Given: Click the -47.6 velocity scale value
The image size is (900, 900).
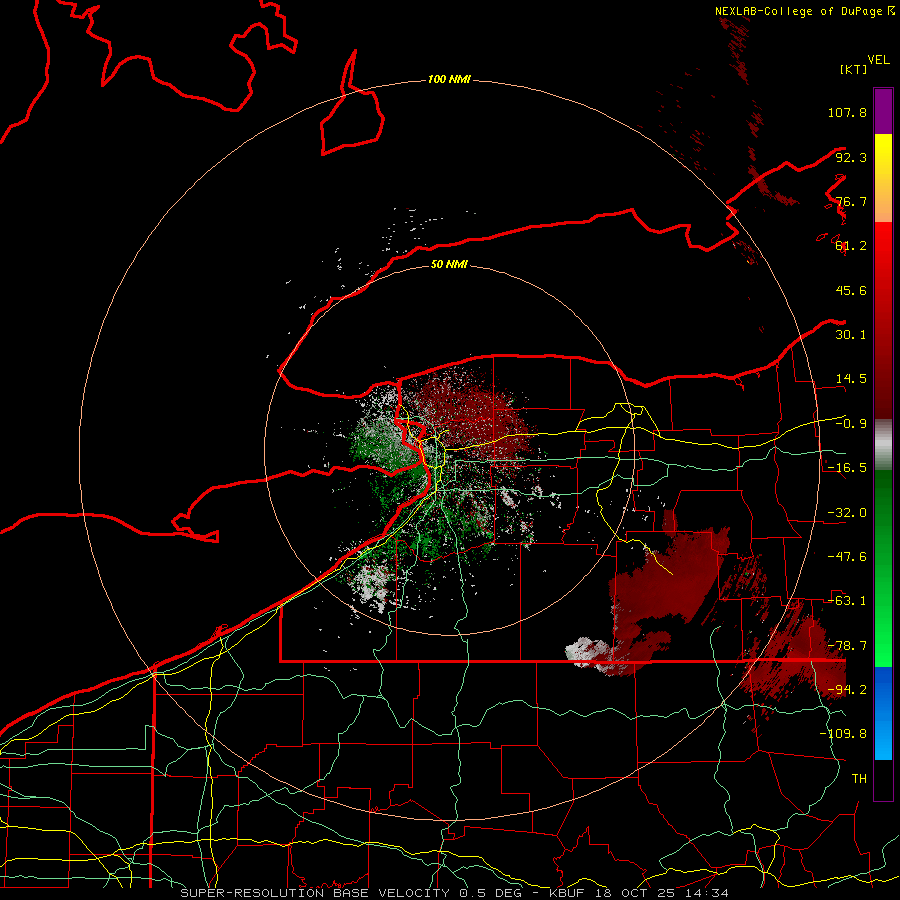Looking at the screenshot, I should point(847,557).
